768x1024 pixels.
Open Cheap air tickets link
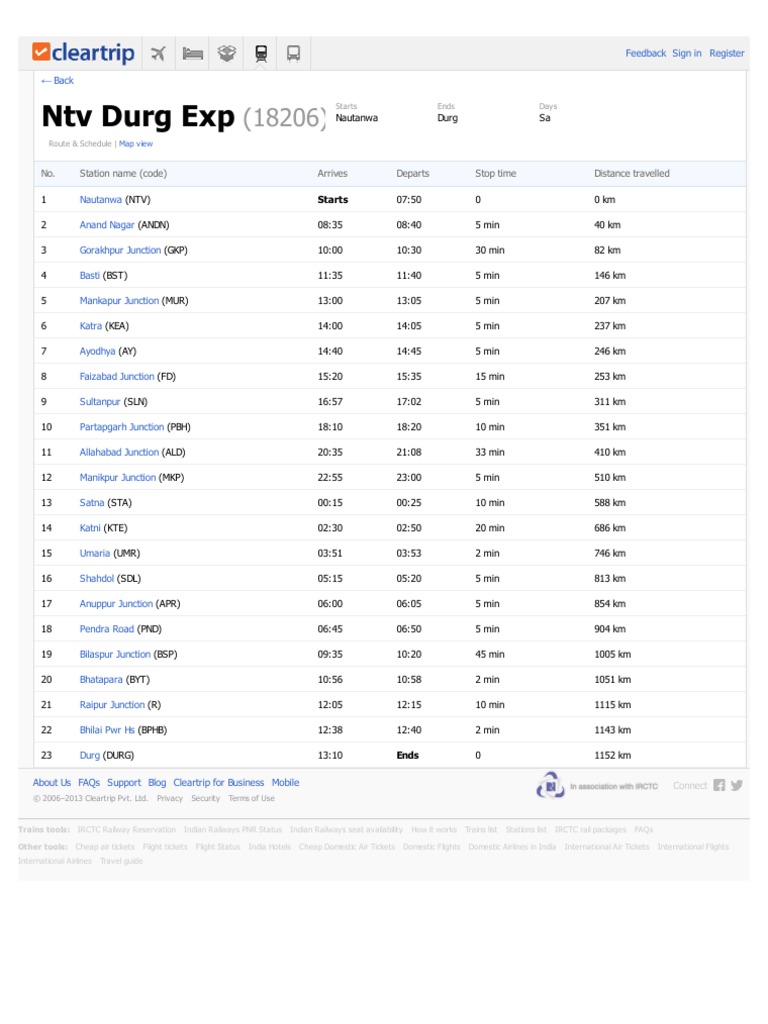pos(104,846)
